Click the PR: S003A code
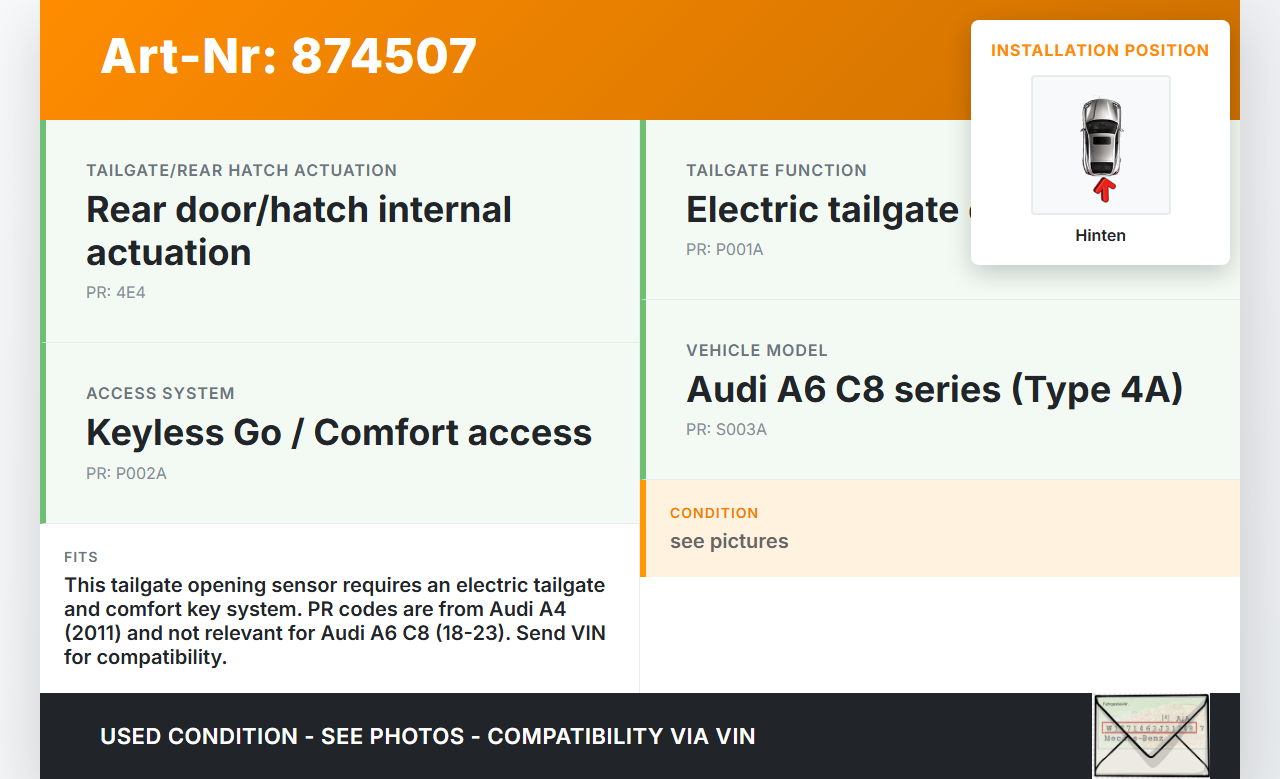Screen dimensions: 1280x779 tap(726, 430)
